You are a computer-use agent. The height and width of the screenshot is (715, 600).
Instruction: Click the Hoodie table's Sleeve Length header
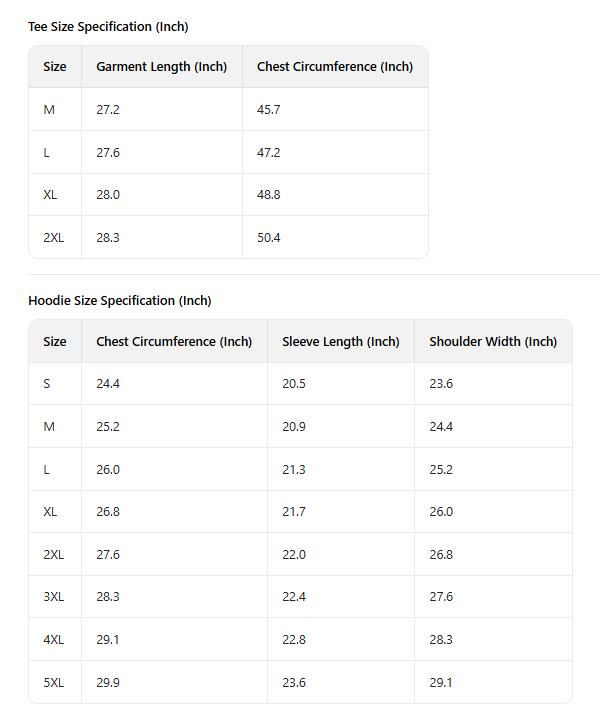tap(340, 342)
